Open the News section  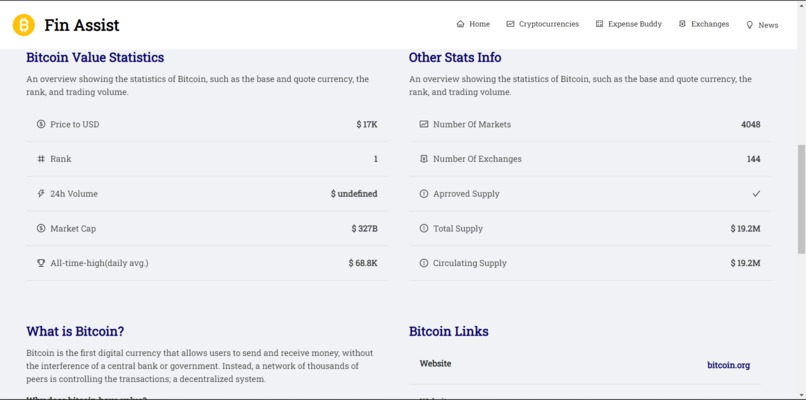(x=768, y=25)
